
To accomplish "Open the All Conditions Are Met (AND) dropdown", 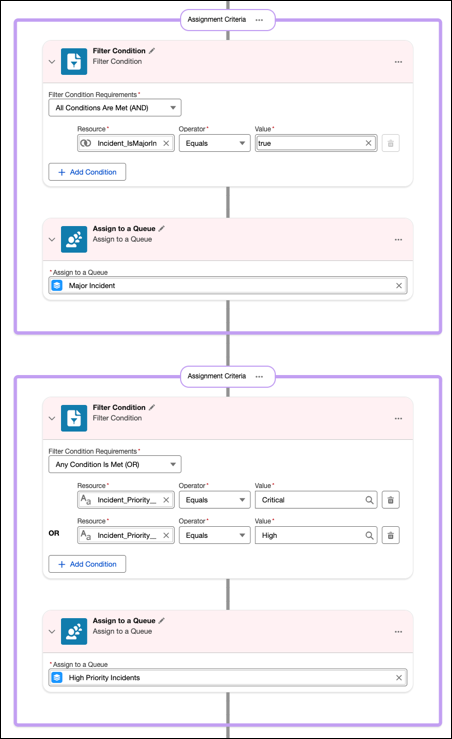I will pos(115,107).
